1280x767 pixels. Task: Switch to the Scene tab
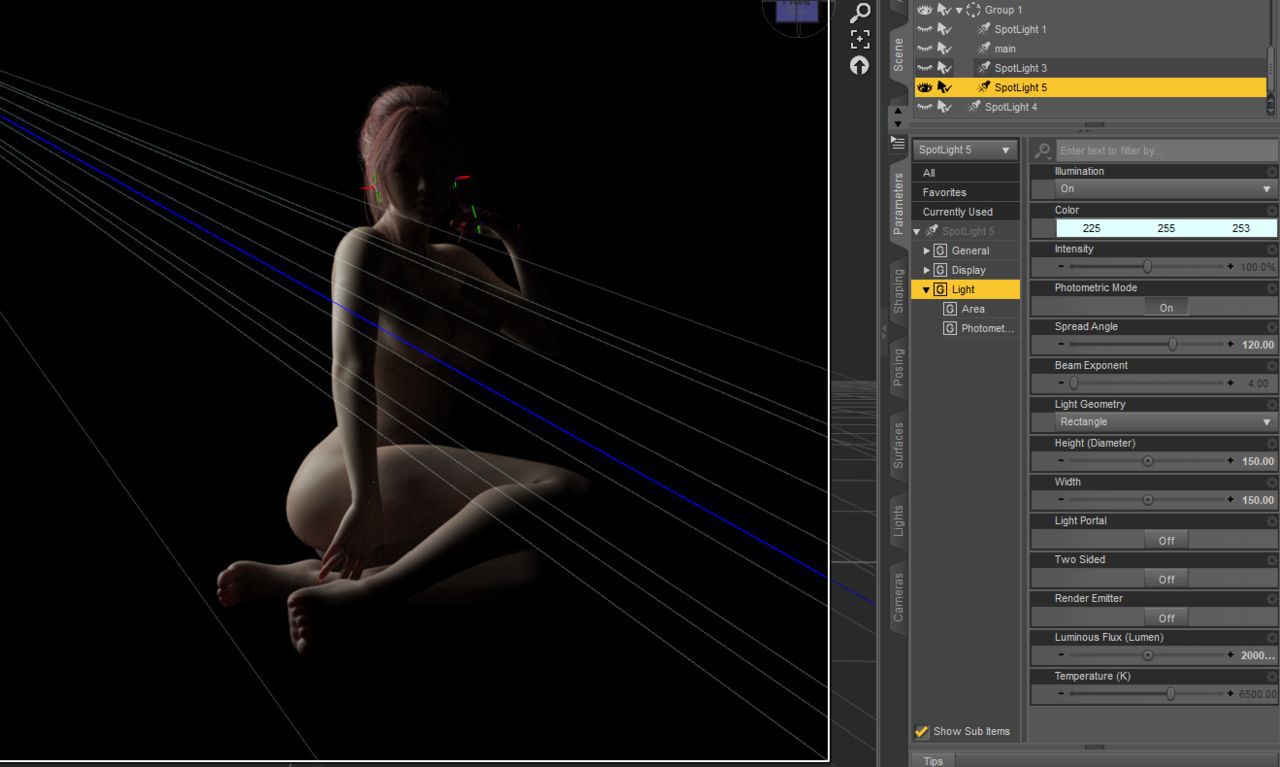pyautogui.click(x=898, y=53)
